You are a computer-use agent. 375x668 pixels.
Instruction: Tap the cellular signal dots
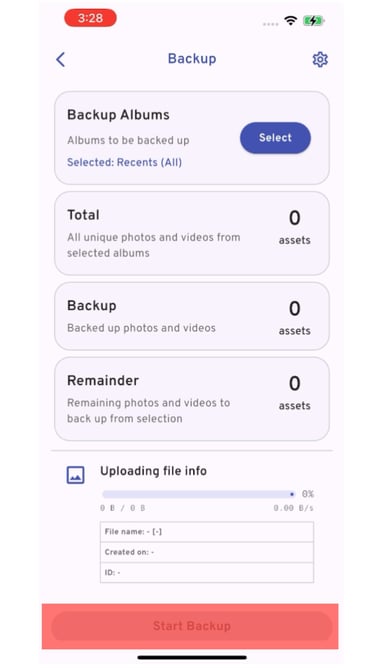click(271, 23)
